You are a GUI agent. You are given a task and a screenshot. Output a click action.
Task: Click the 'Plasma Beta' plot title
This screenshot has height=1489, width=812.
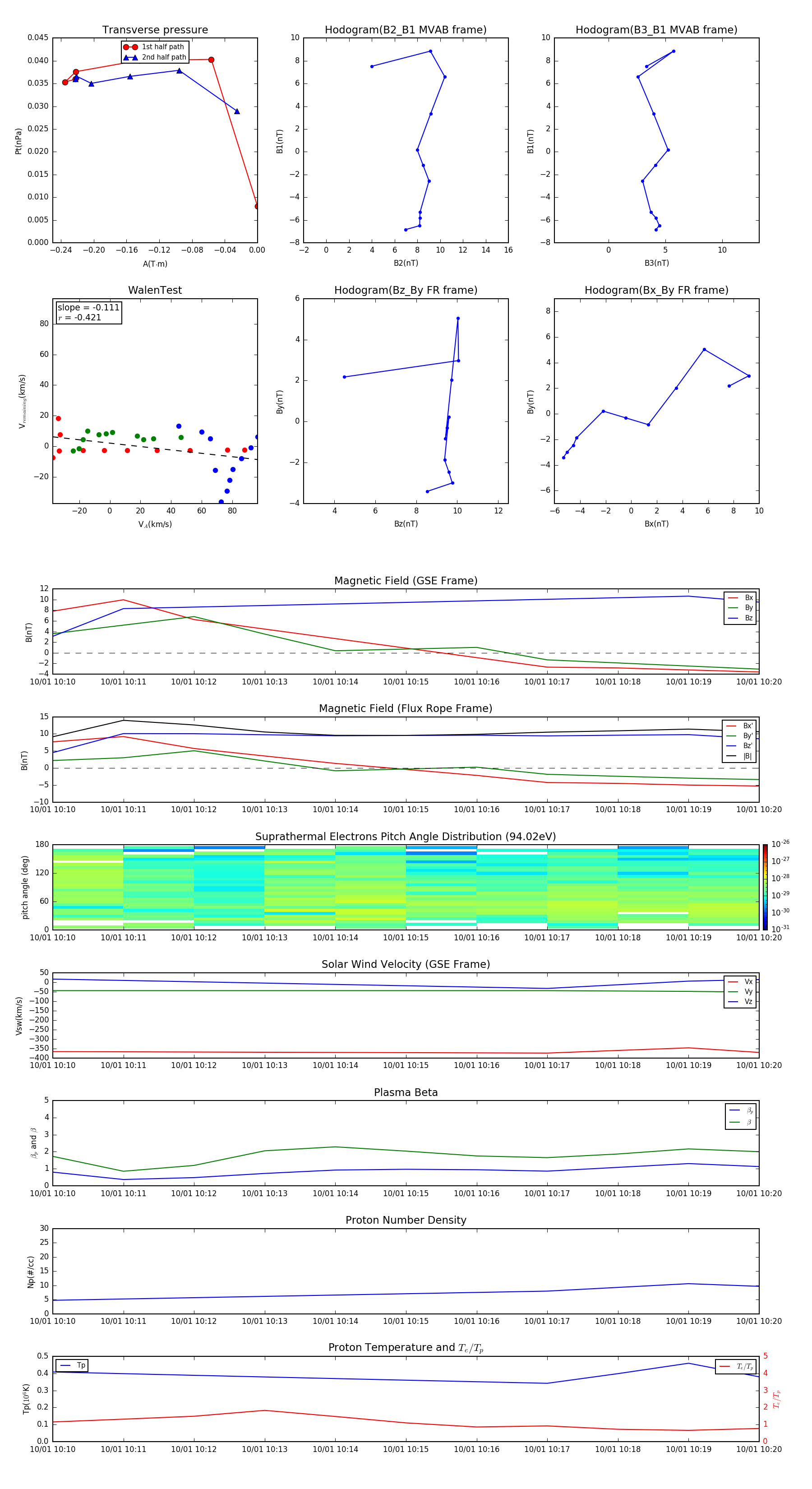[406, 1093]
